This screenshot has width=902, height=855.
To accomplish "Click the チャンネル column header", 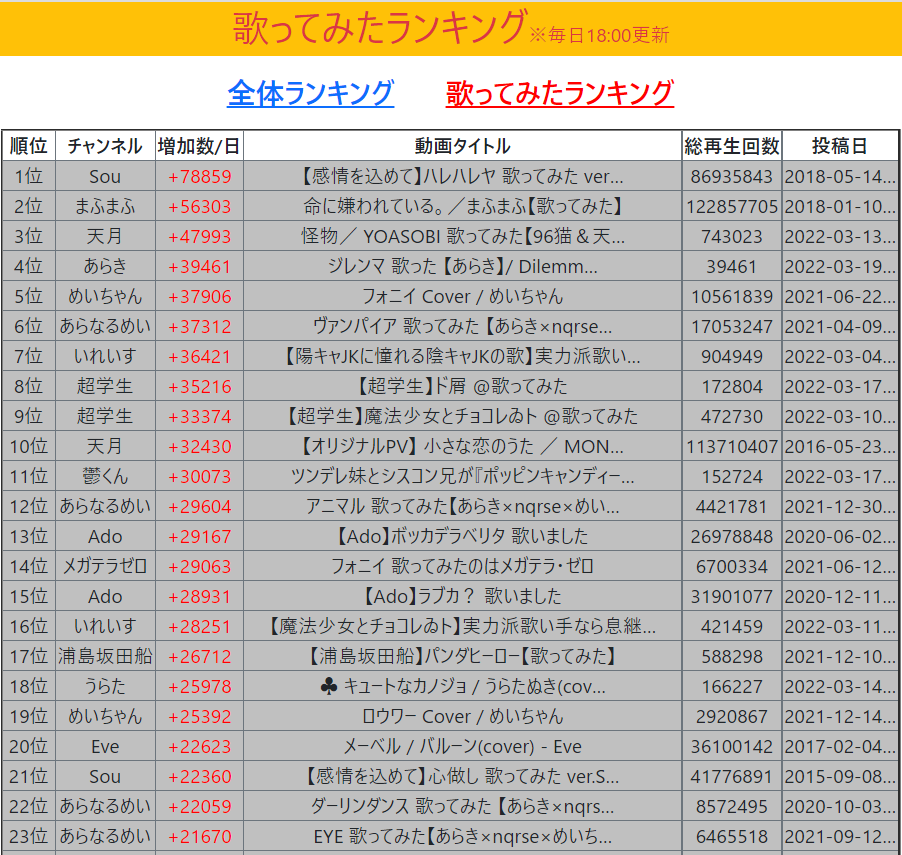I will (x=105, y=146).
